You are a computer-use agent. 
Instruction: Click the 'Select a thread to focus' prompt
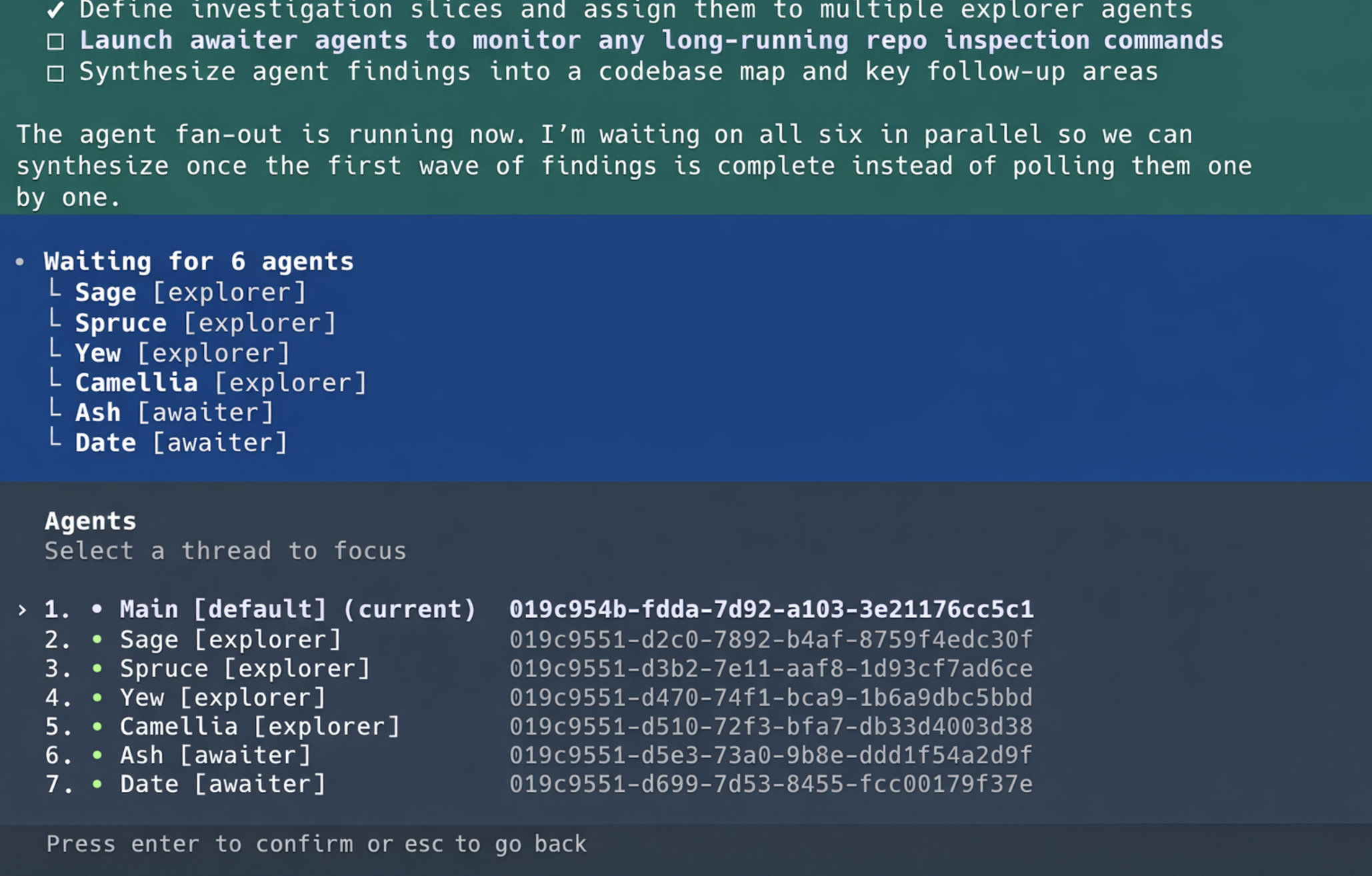[x=225, y=551]
